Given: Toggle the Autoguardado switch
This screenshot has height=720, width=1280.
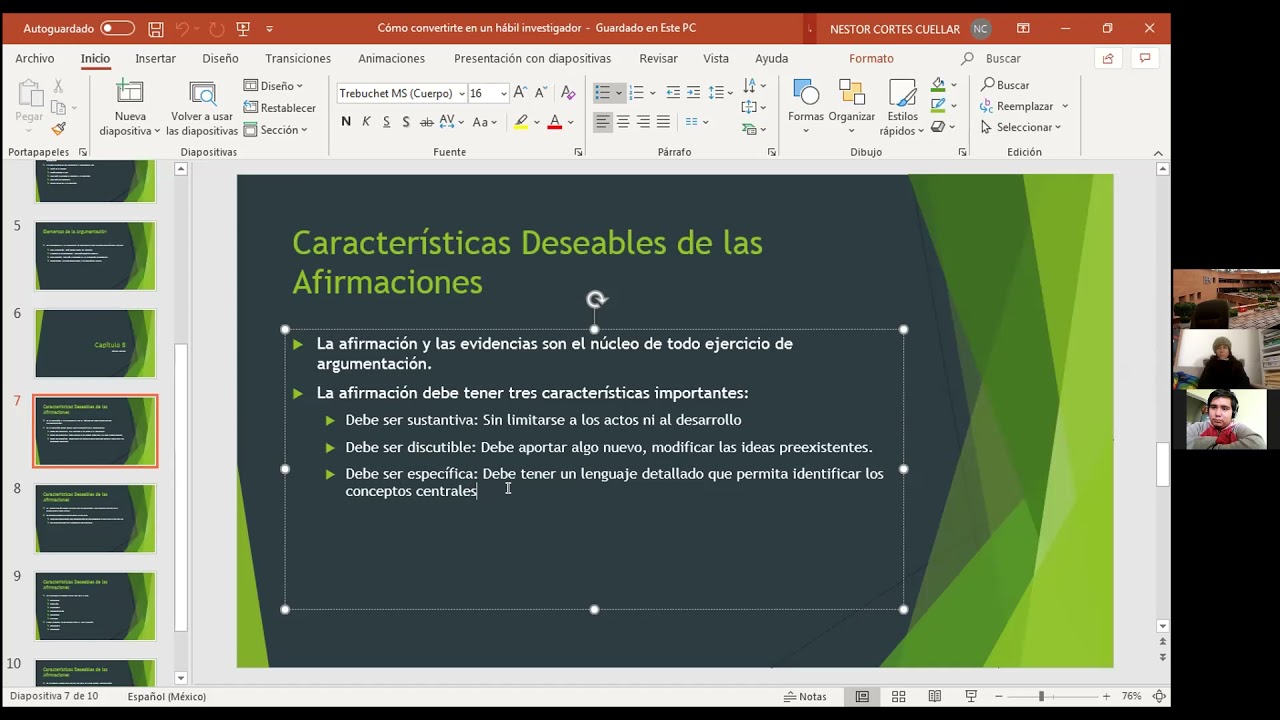Looking at the screenshot, I should [117, 29].
